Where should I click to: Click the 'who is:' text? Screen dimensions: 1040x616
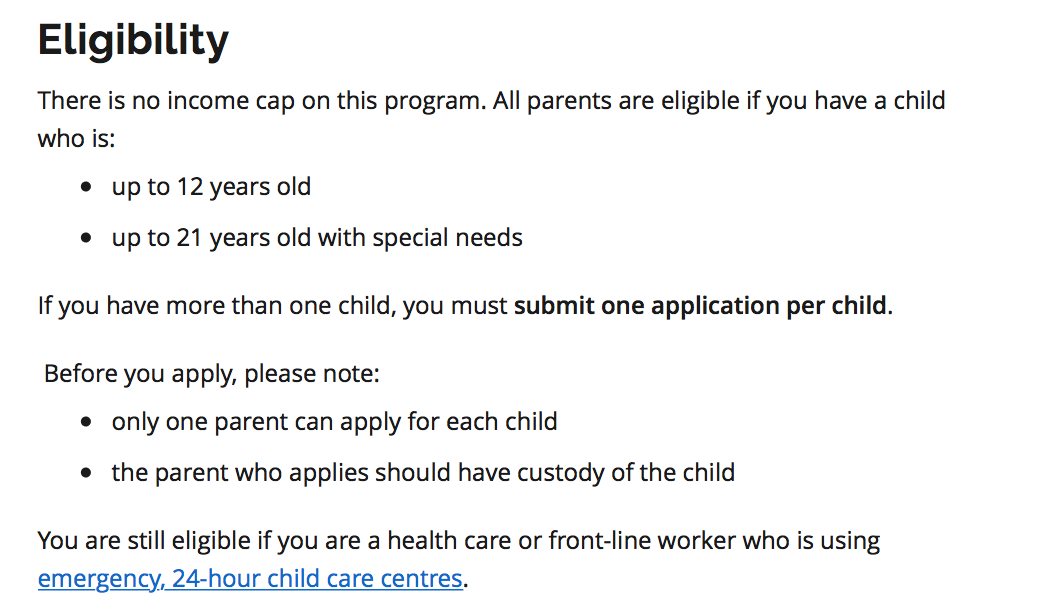pos(76,139)
